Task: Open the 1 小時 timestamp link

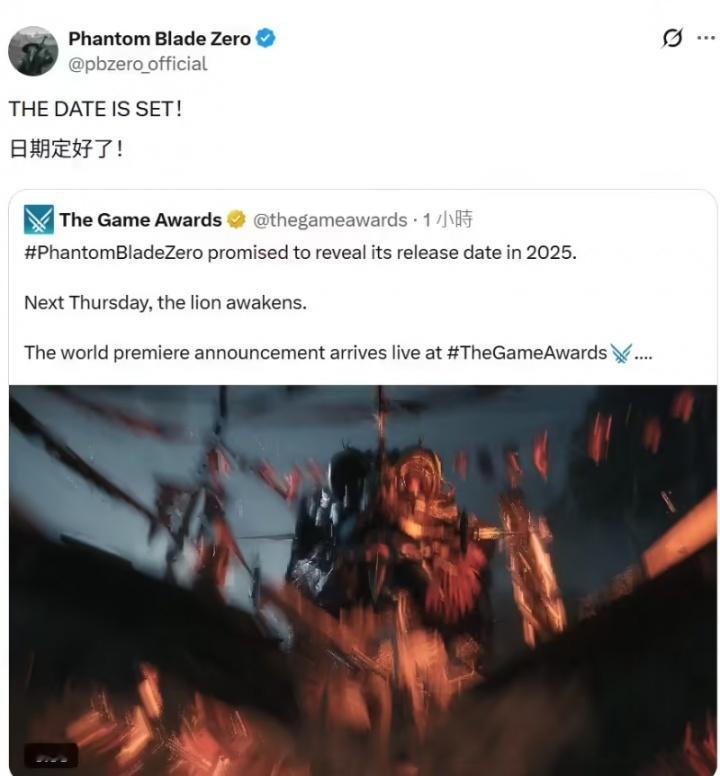Action: pyautogui.click(x=448, y=219)
